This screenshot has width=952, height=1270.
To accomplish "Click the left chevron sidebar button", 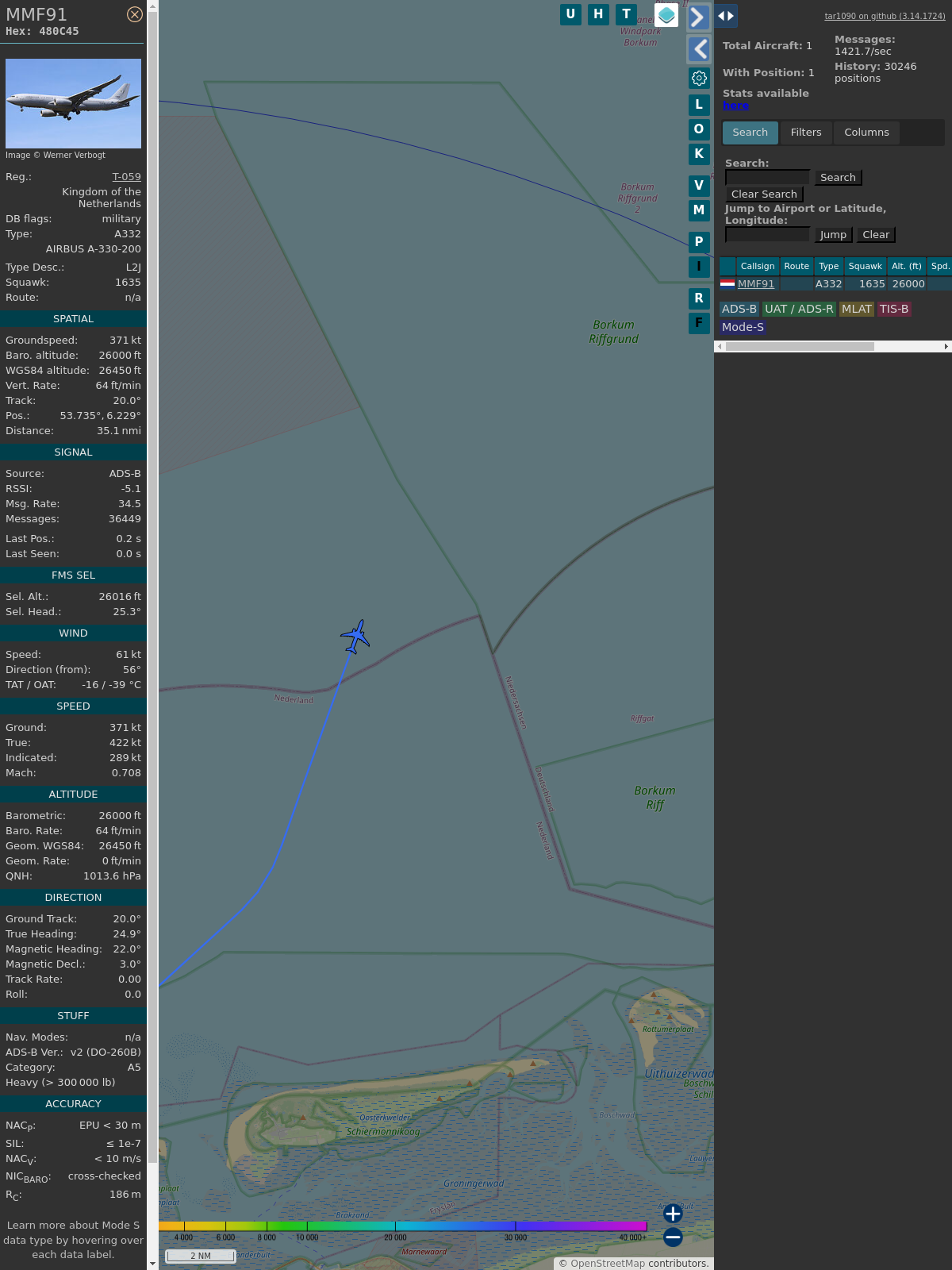I will [698, 49].
